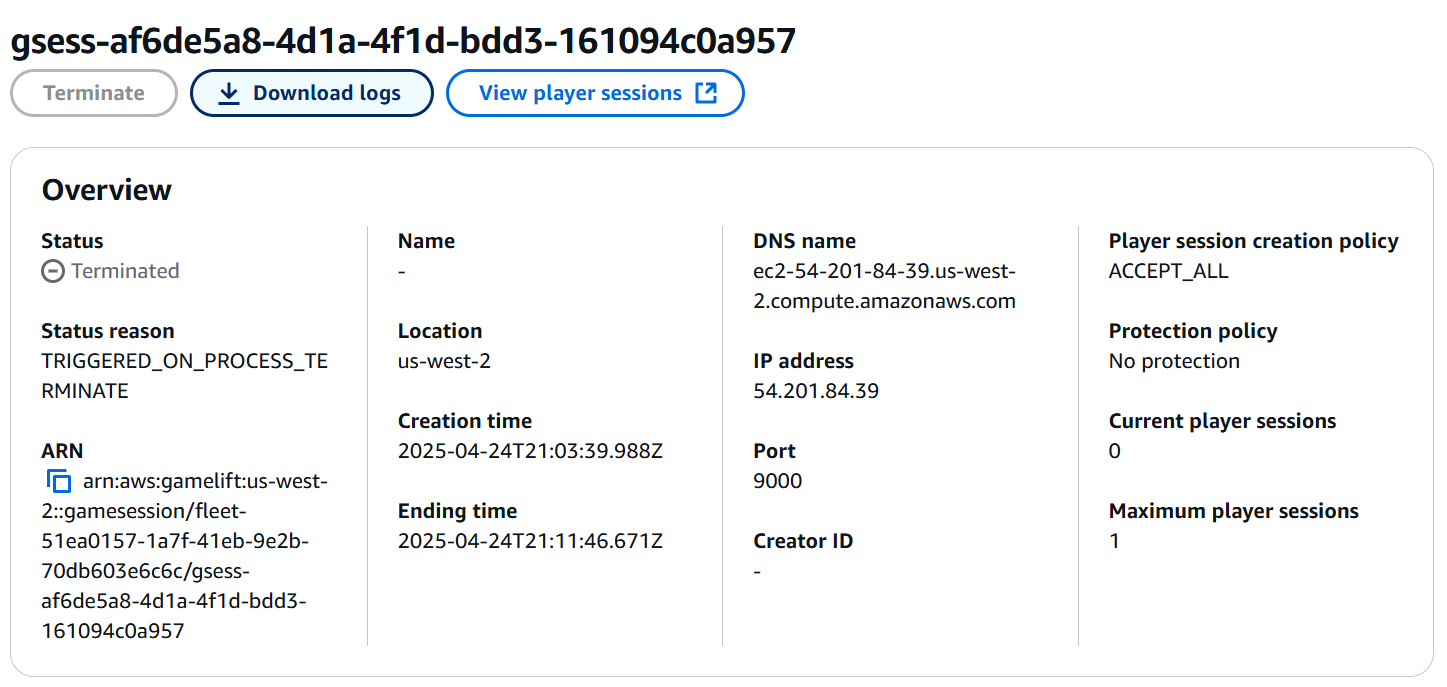This screenshot has width=1447, height=687.
Task: Click the copy icon next to the ARN
Action: (60, 481)
